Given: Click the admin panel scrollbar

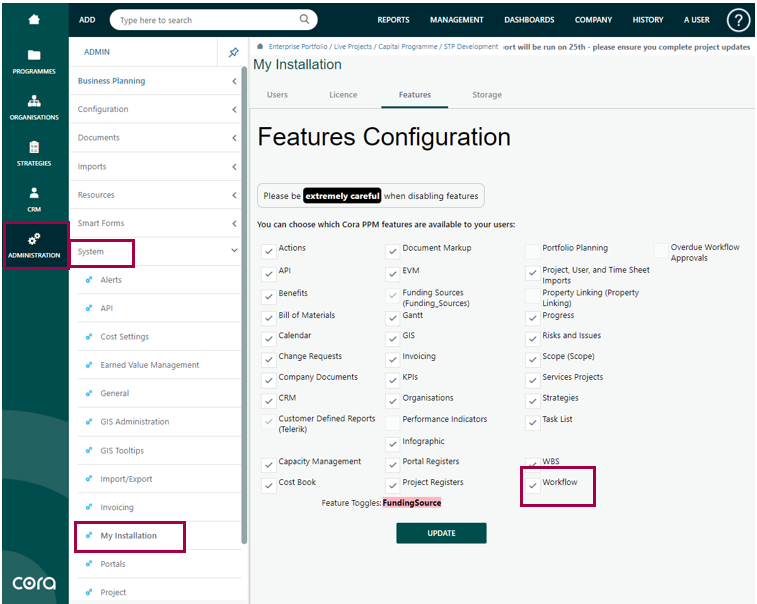Looking at the screenshot, I should click(244, 304).
